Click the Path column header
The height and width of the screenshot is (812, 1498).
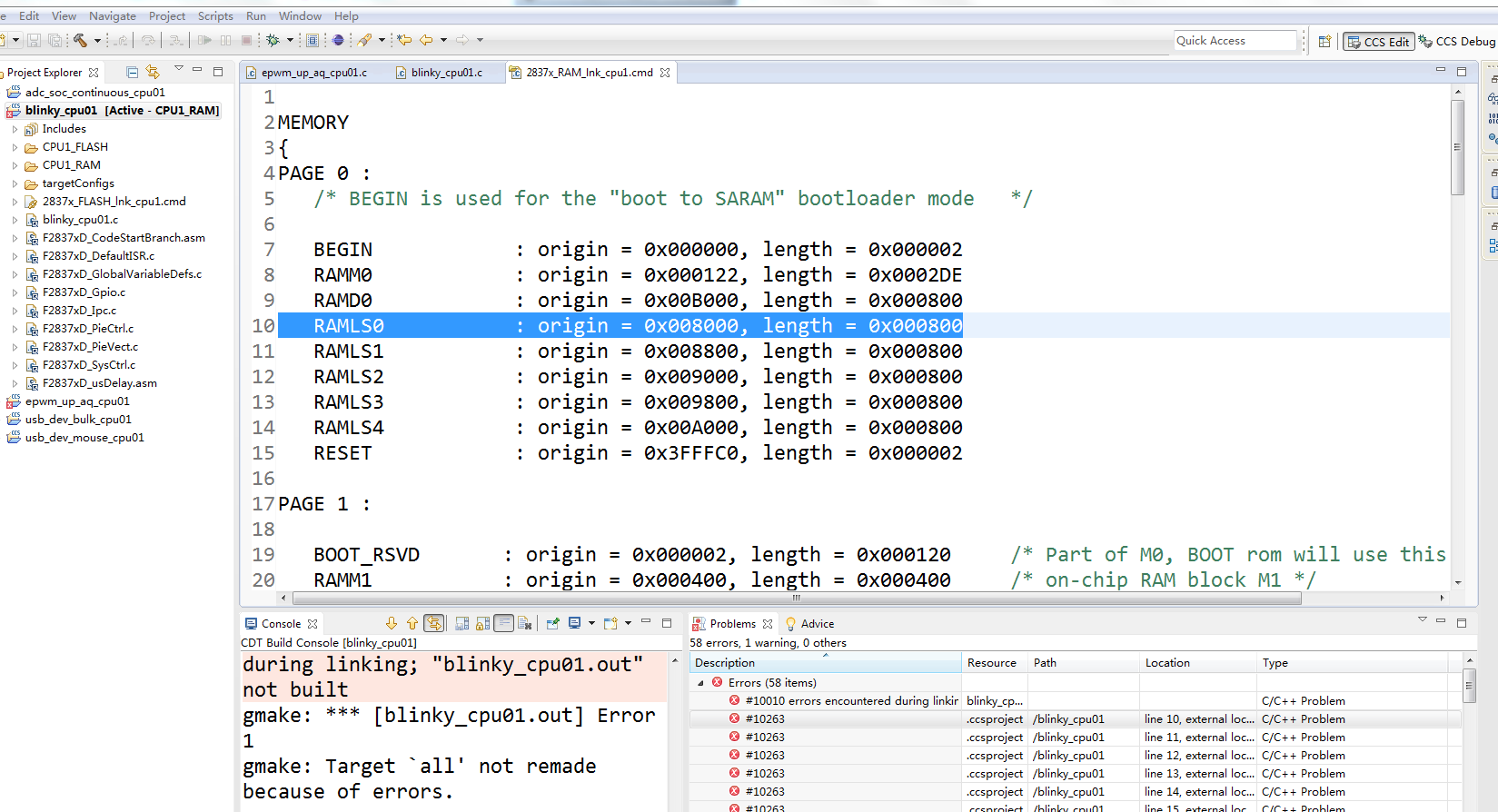[1083, 663]
